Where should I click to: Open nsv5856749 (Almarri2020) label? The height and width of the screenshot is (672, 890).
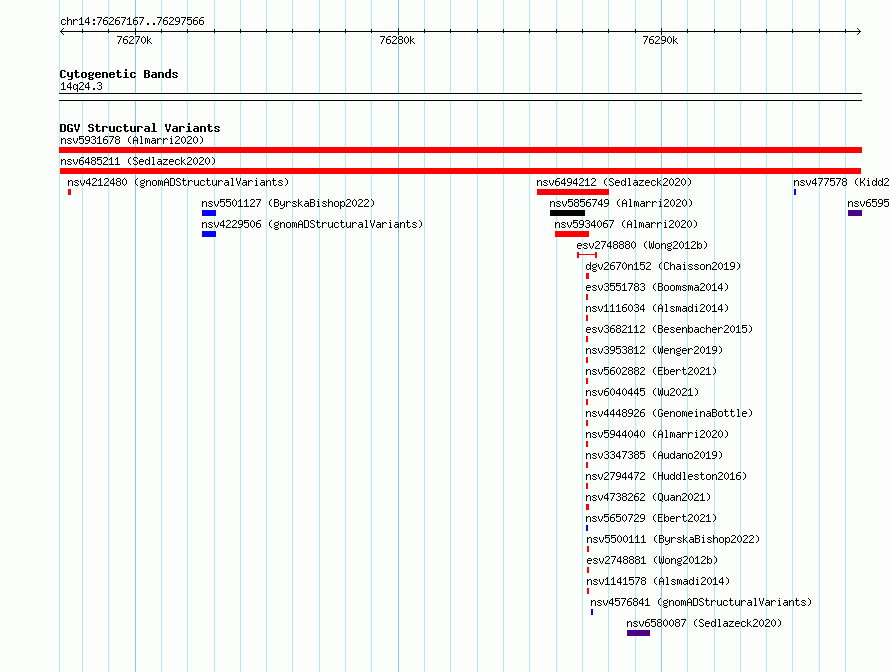tap(621, 203)
